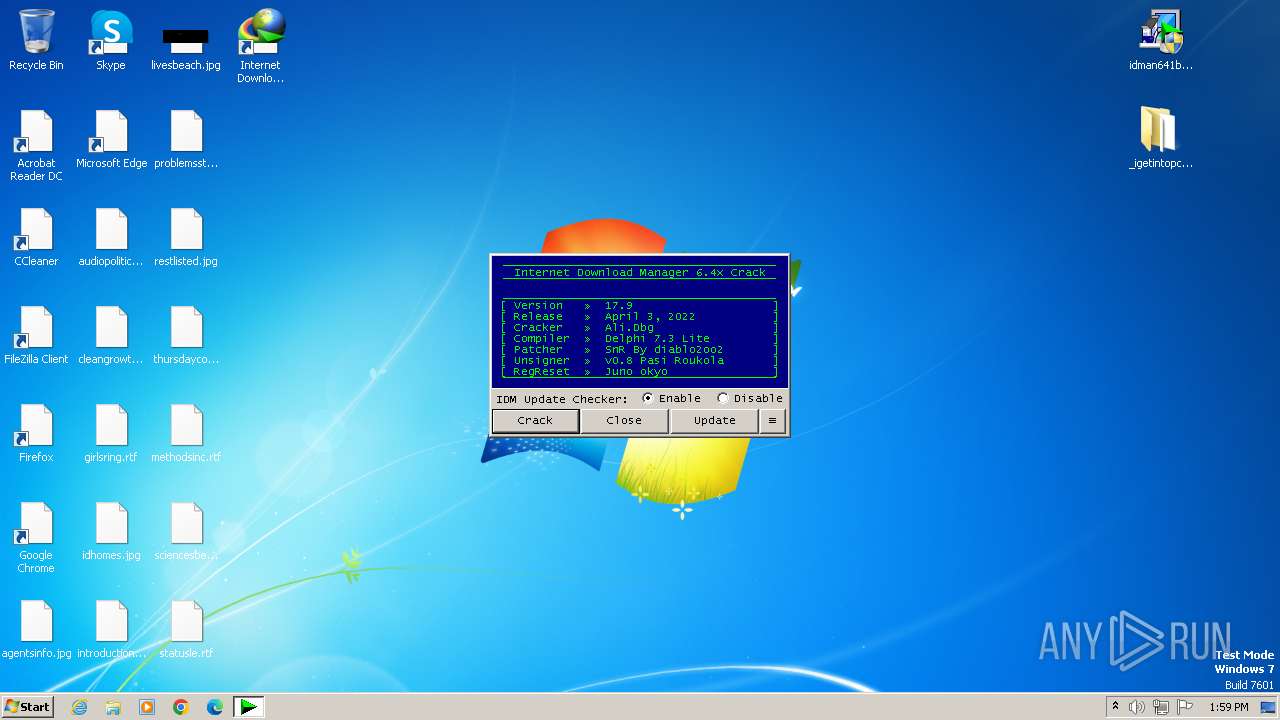
Task: Select the problemsst file icon
Action: coord(186,140)
